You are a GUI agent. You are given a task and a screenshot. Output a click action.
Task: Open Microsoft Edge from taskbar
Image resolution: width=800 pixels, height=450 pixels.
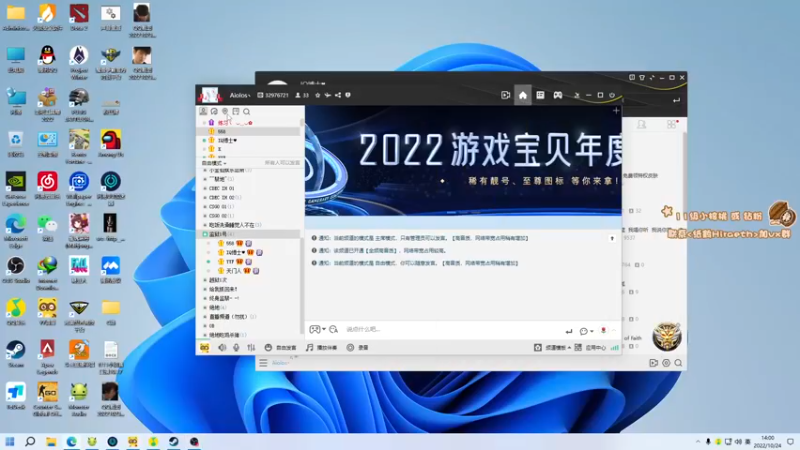pos(71,441)
